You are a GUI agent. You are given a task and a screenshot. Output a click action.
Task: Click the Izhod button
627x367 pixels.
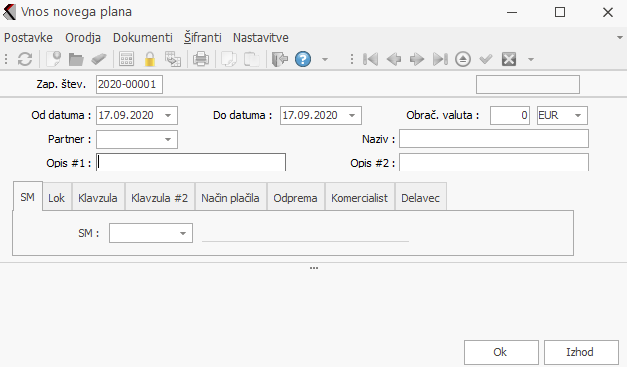581,352
